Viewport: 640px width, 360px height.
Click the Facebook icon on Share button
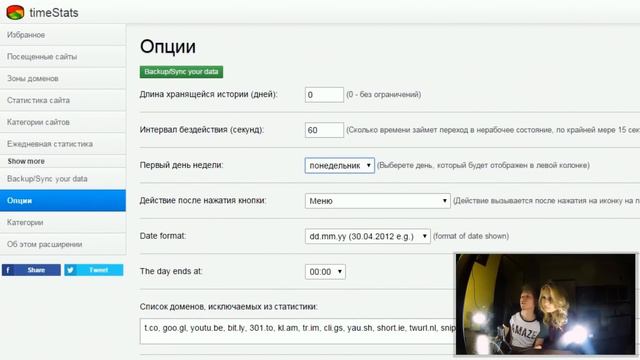[x=8, y=270]
